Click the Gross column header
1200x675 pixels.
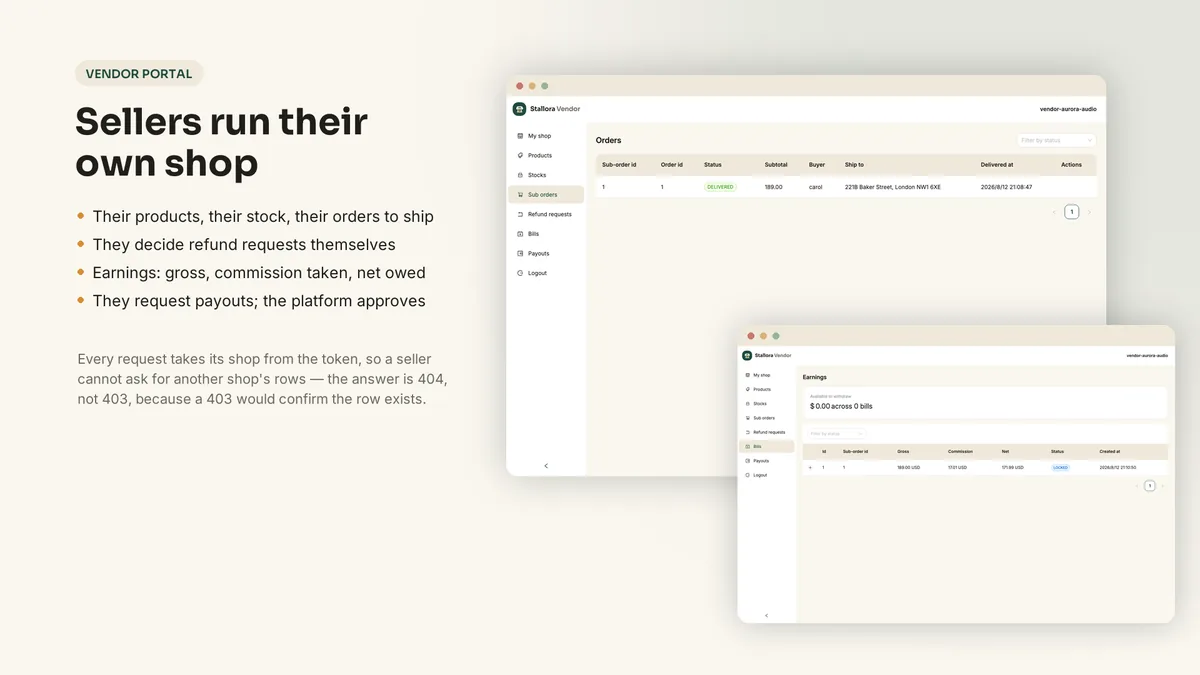click(x=903, y=451)
